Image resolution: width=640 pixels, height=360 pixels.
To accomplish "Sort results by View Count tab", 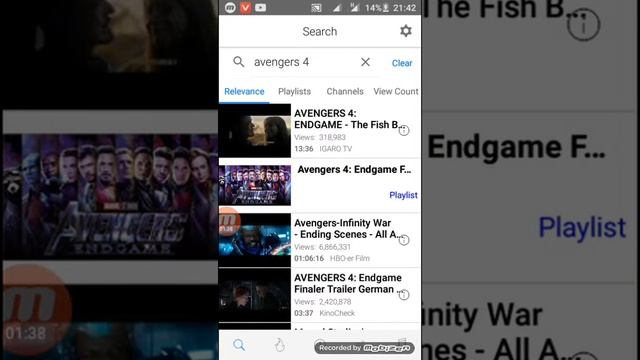I will pos(396,91).
